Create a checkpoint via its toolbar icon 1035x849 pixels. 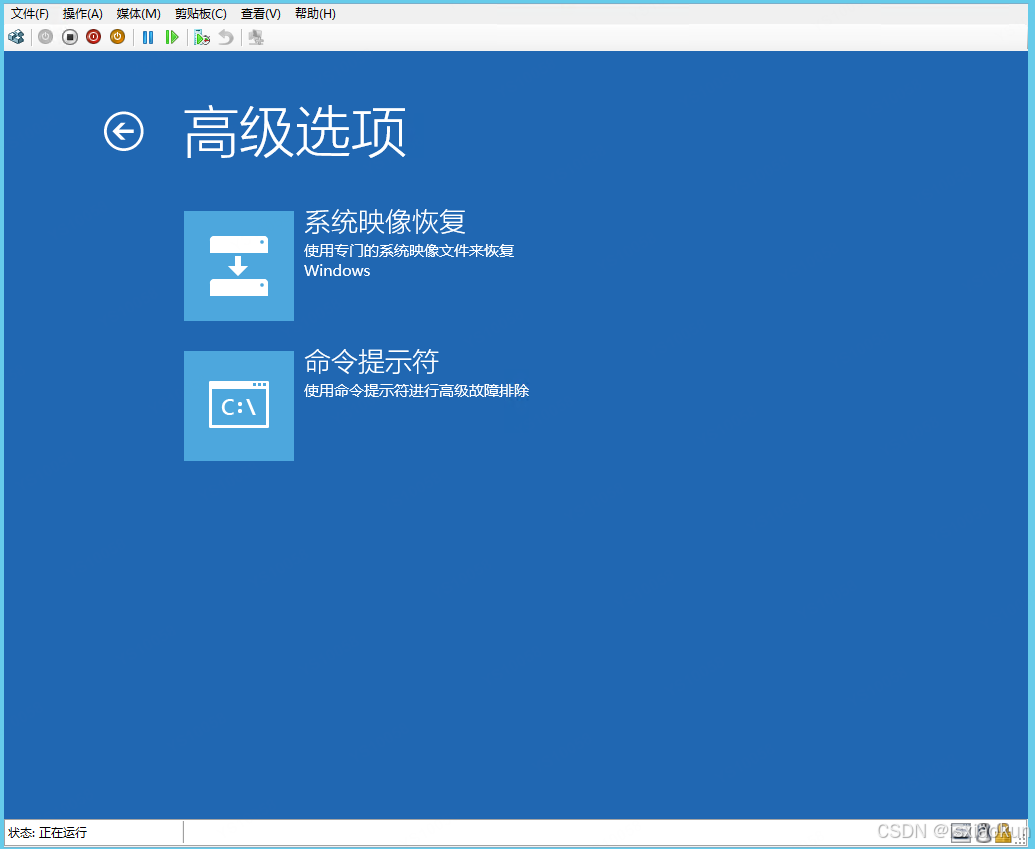coord(201,37)
